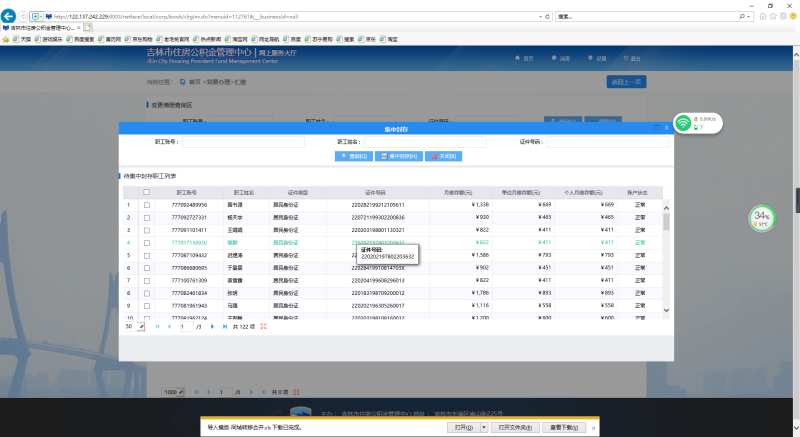Image resolution: width=800 pixels, height=437 pixels.
Task: Click the 职工姓名 input field in dialog
Action: pyautogui.click(x=425, y=142)
